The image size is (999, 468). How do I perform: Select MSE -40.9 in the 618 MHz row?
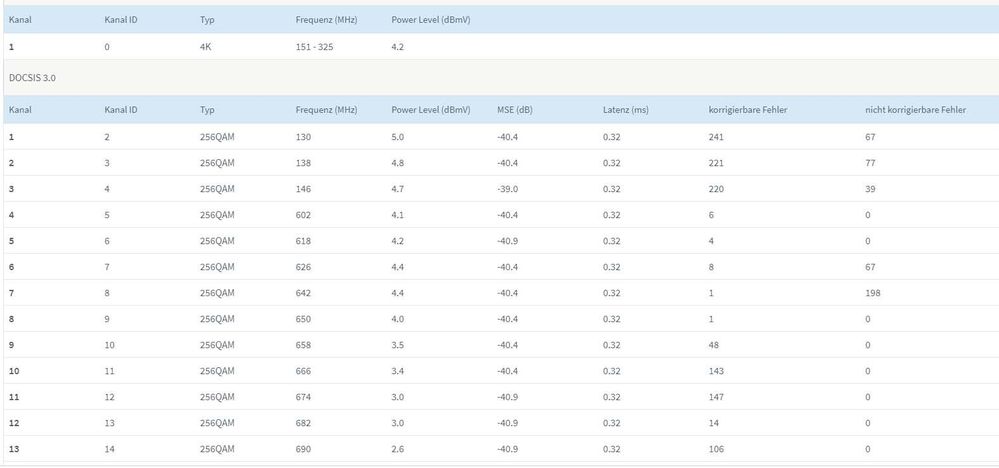[x=508, y=241]
